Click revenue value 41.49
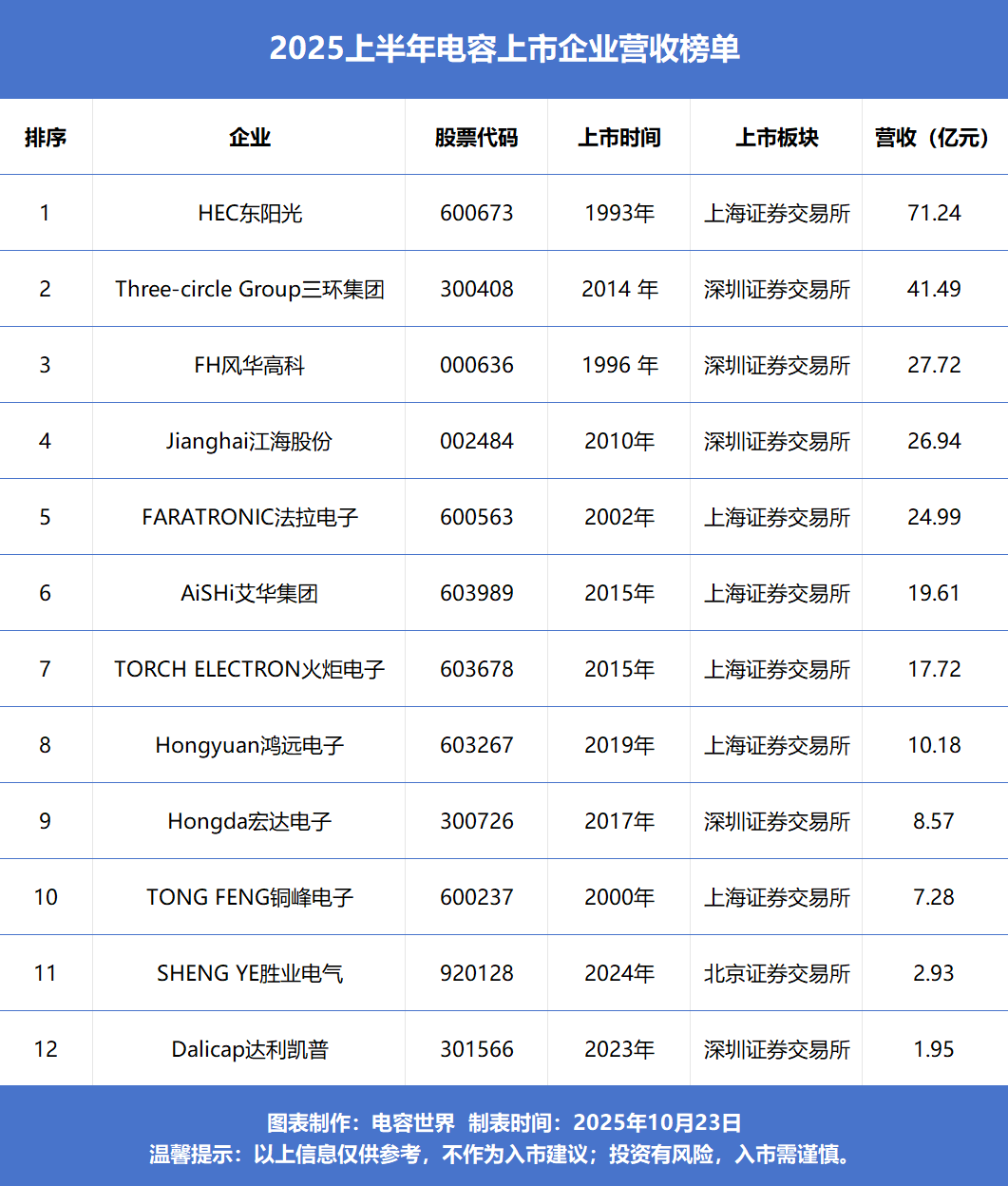The width and height of the screenshot is (1008, 1186). tap(935, 289)
